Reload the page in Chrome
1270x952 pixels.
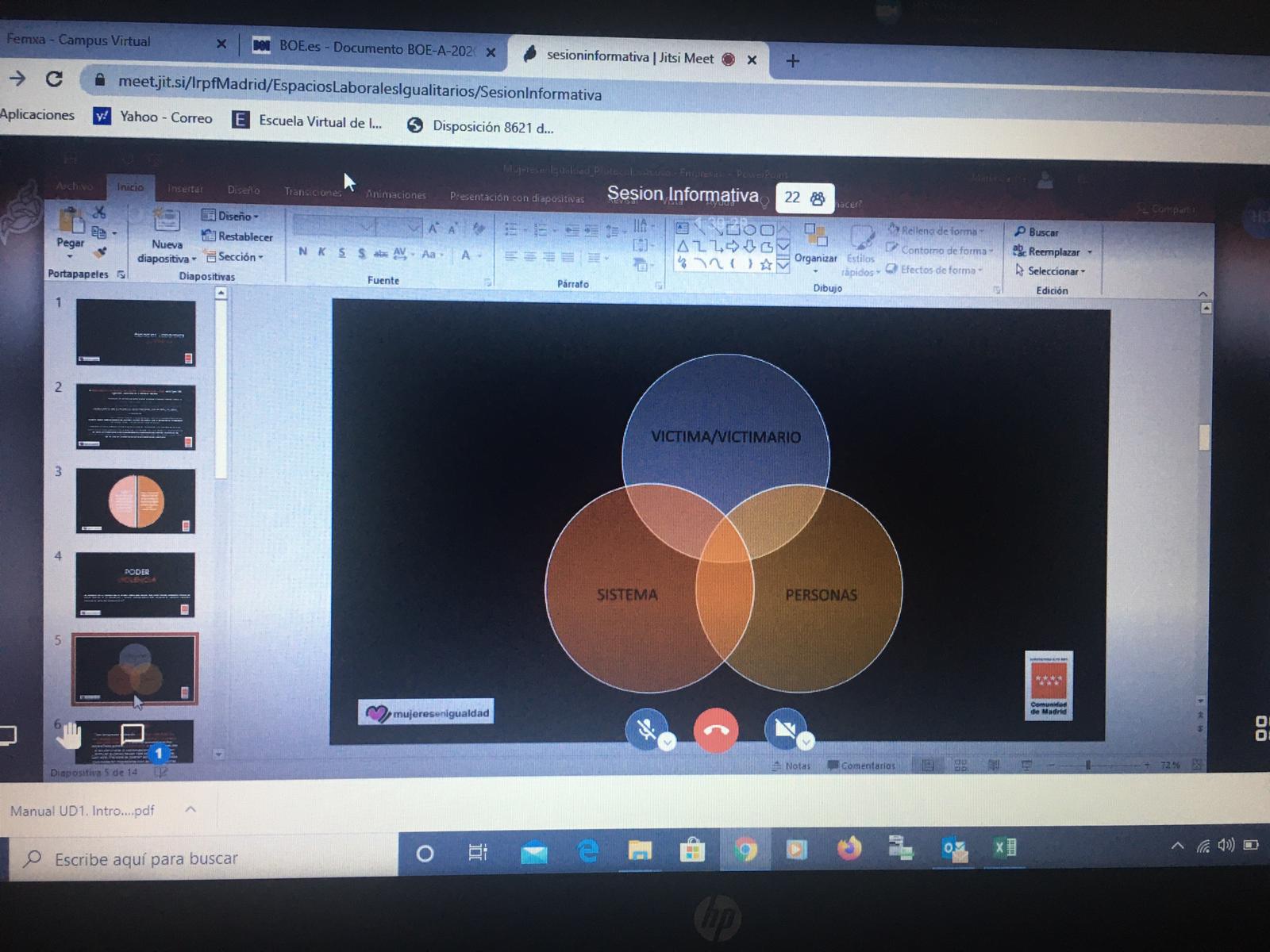pos(54,79)
